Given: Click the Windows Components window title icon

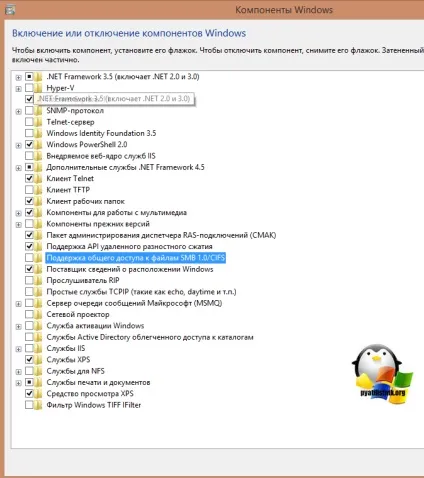Looking at the screenshot, I should [10, 10].
